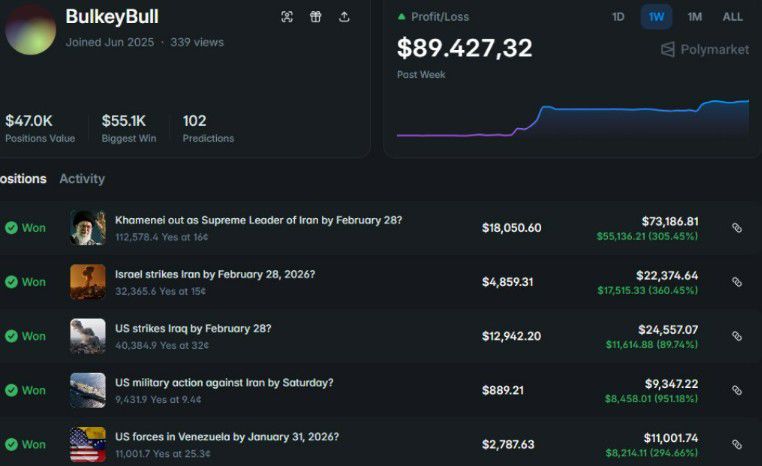
Task: Click link icon on US military action row
Action: (737, 390)
